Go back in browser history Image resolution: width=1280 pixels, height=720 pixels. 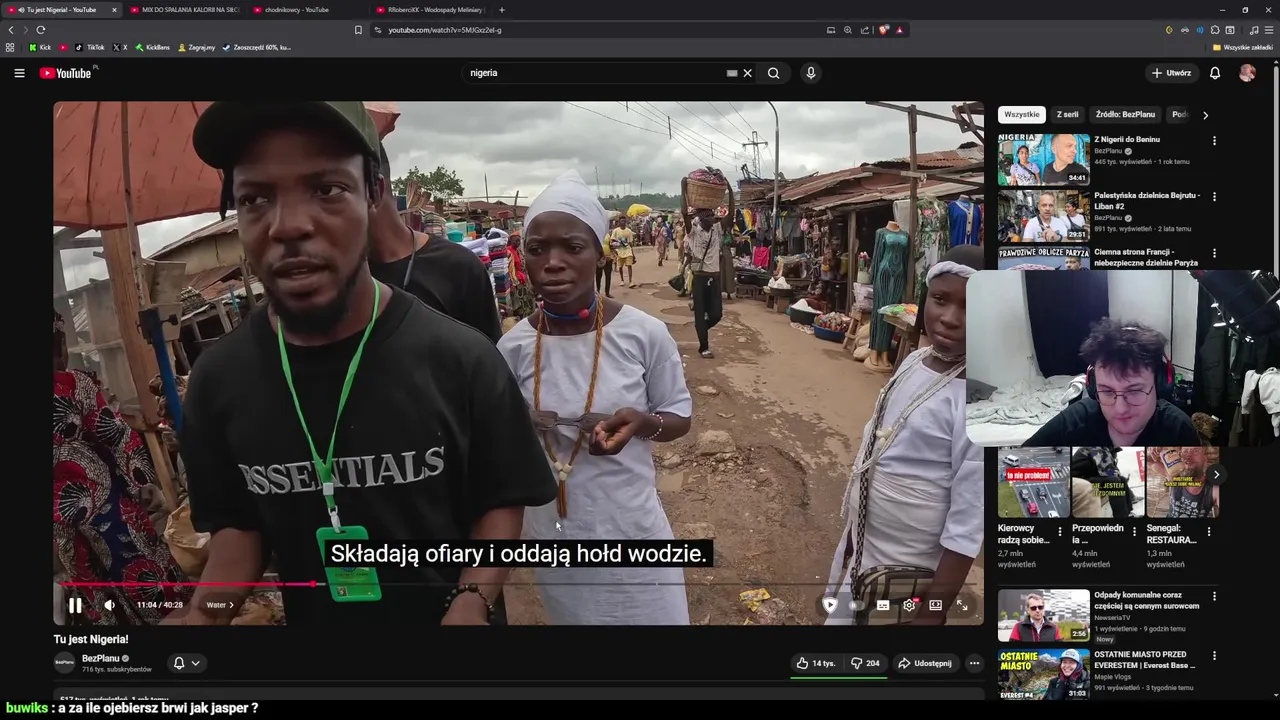pyautogui.click(x=11, y=30)
